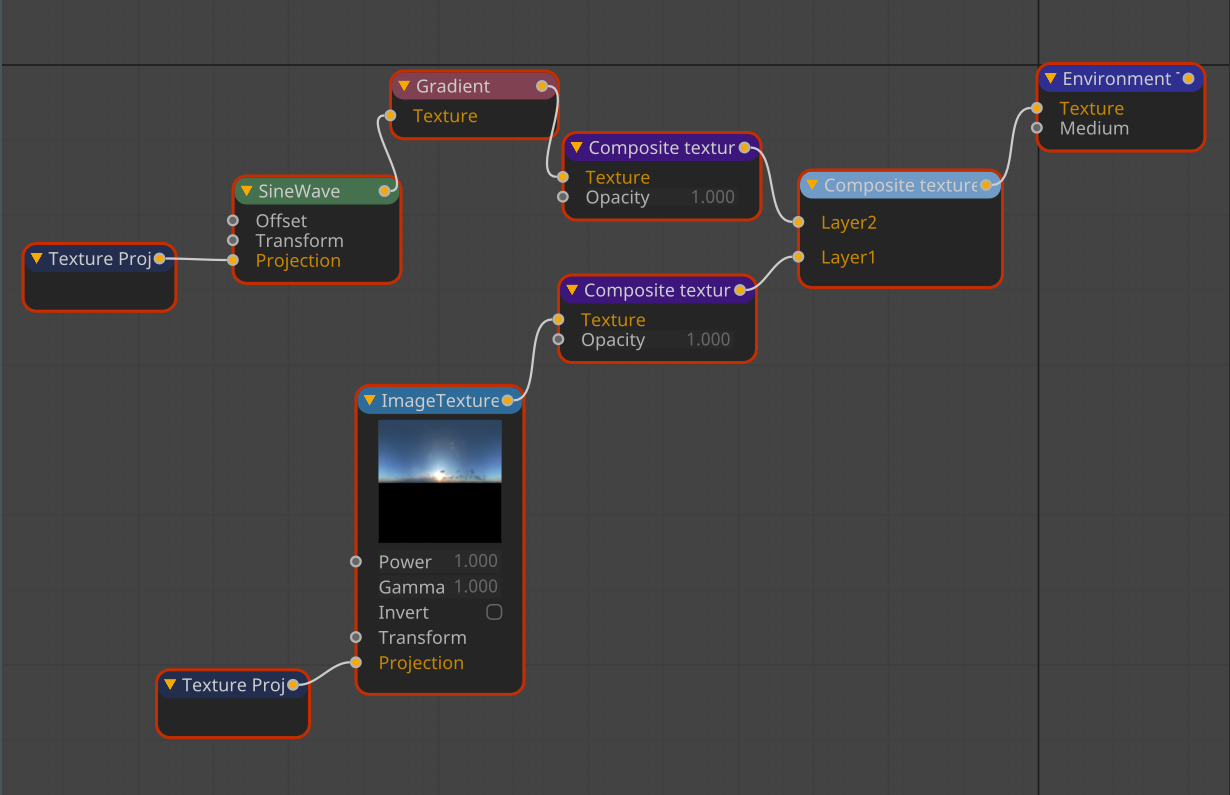Click the Layer2 input pin
Screen dimensions: 1230x795
click(x=798, y=222)
